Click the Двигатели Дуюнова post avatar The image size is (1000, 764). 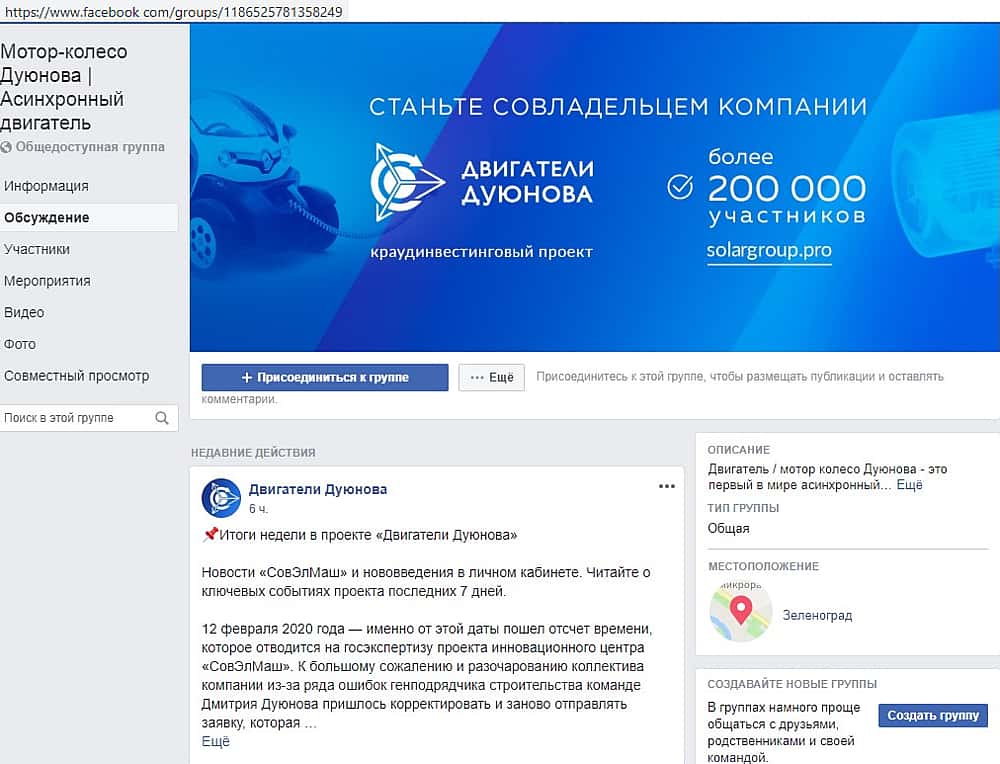coord(221,497)
